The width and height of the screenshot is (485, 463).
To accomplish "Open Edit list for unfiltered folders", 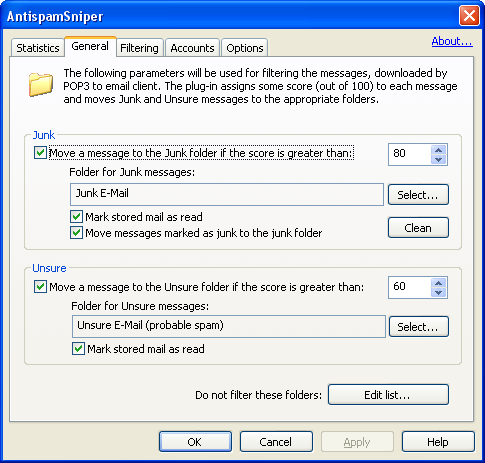I will tap(388, 395).
